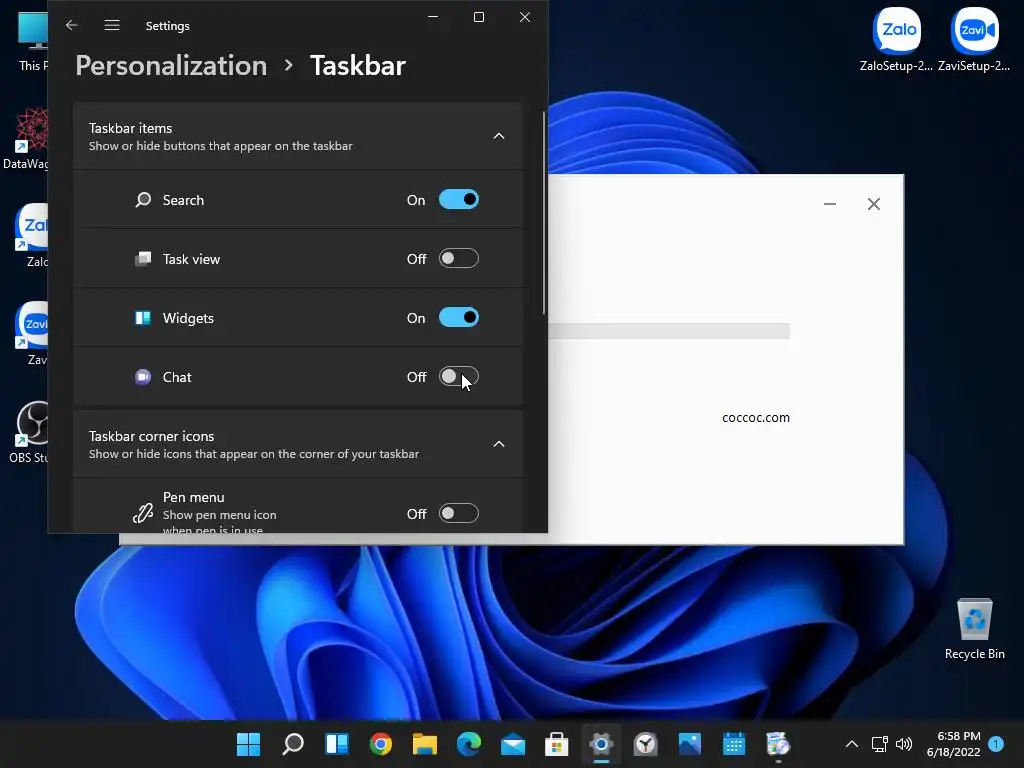Image resolution: width=1024 pixels, height=768 pixels.
Task: Click the network icon in system tray
Action: click(880, 744)
